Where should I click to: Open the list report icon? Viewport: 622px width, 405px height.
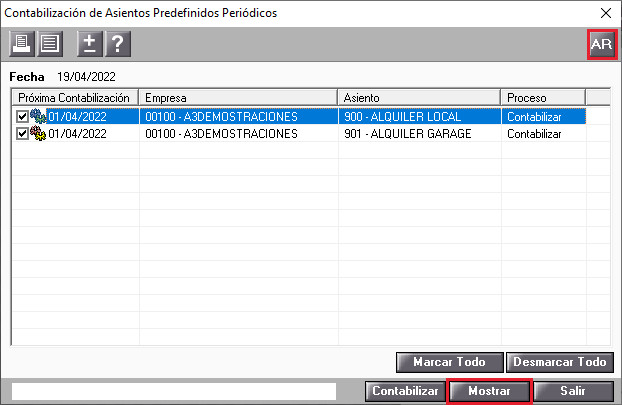pyautogui.click(x=50, y=44)
